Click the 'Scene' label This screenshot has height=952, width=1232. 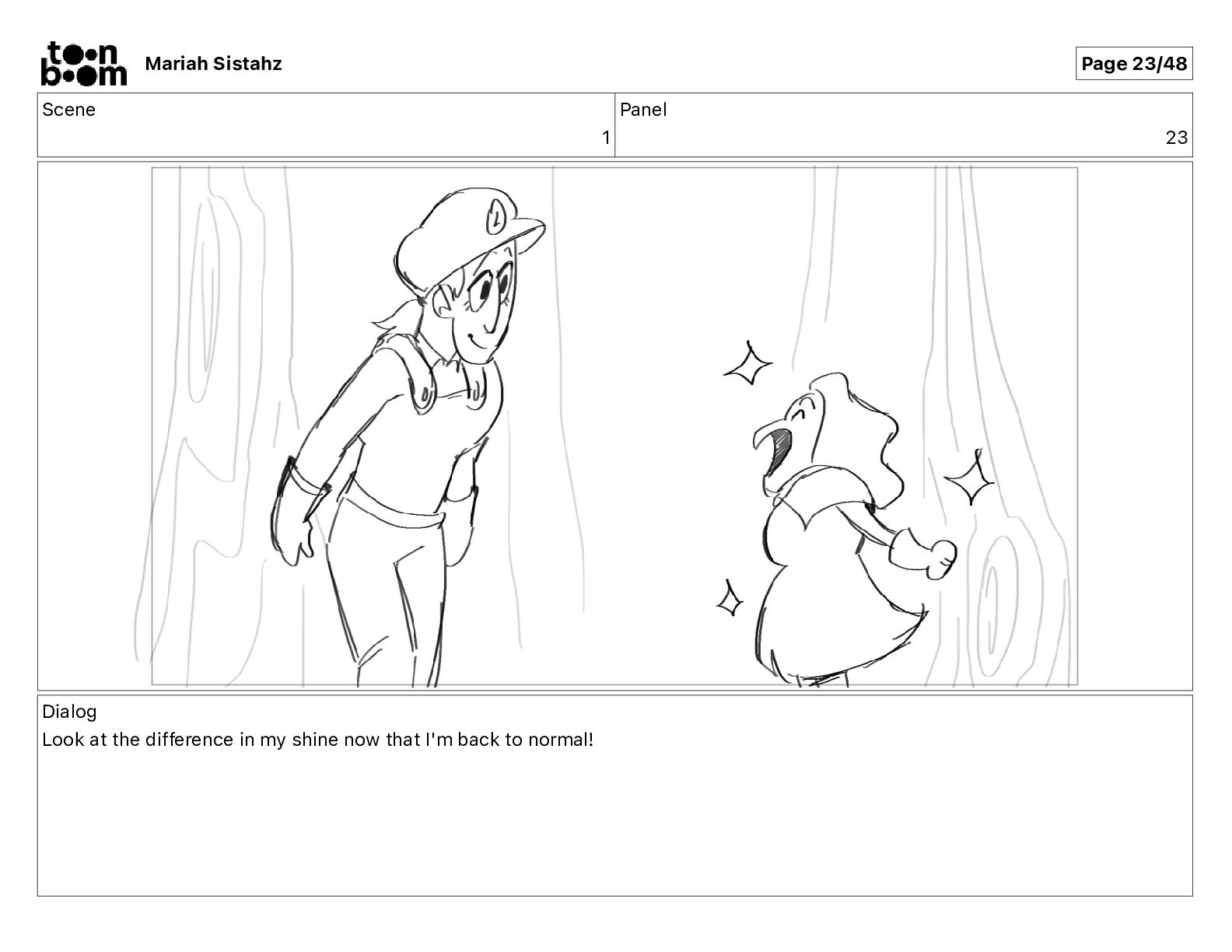coord(68,110)
